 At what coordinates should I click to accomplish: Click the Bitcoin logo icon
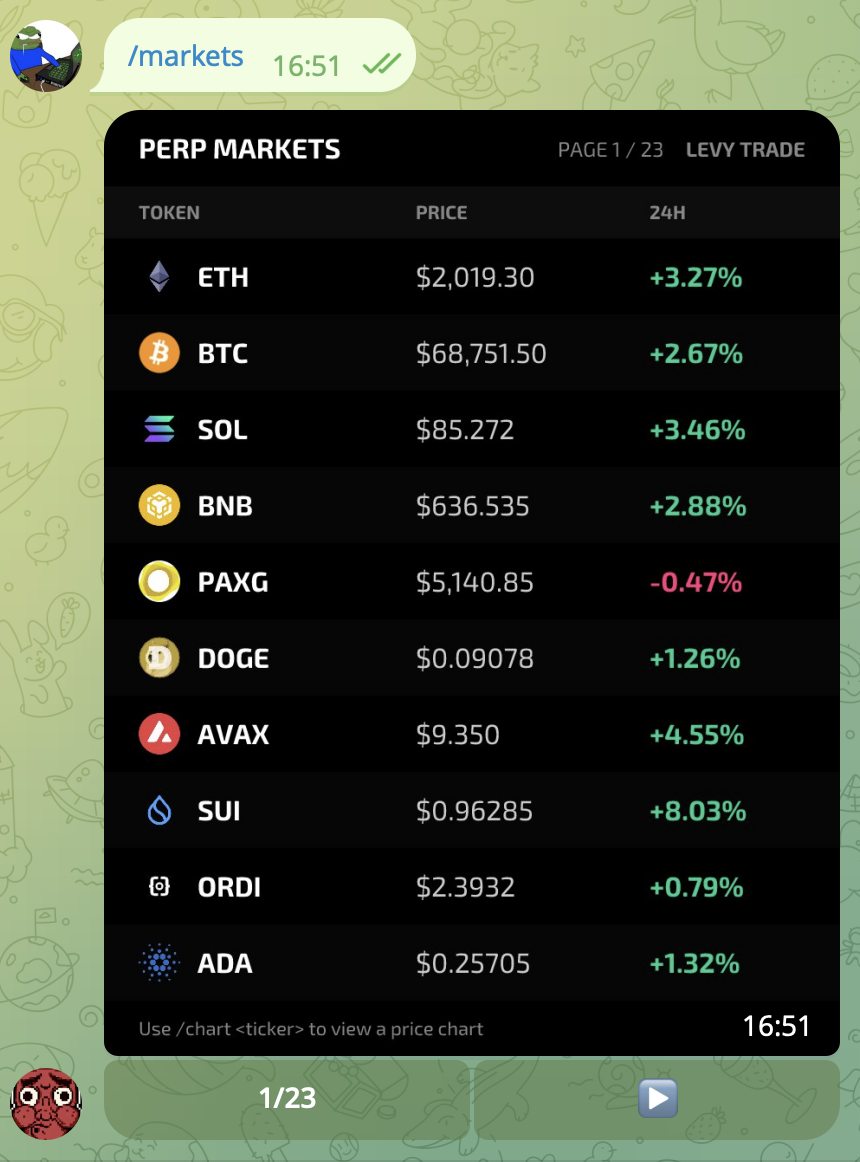click(159, 353)
